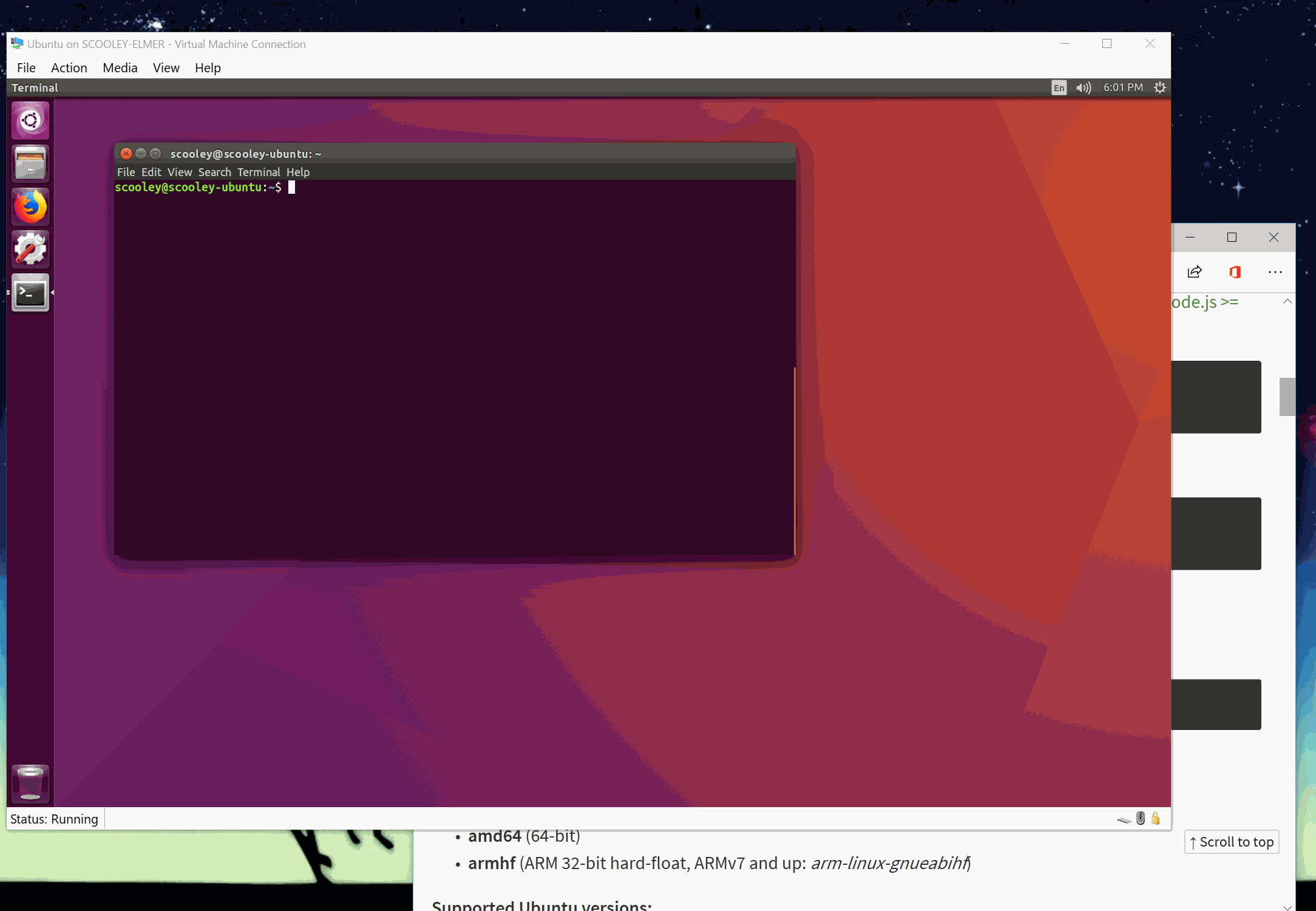This screenshot has width=1316, height=911.
Task: Open the Trash in Ubuntu launcher
Action: coord(30,783)
